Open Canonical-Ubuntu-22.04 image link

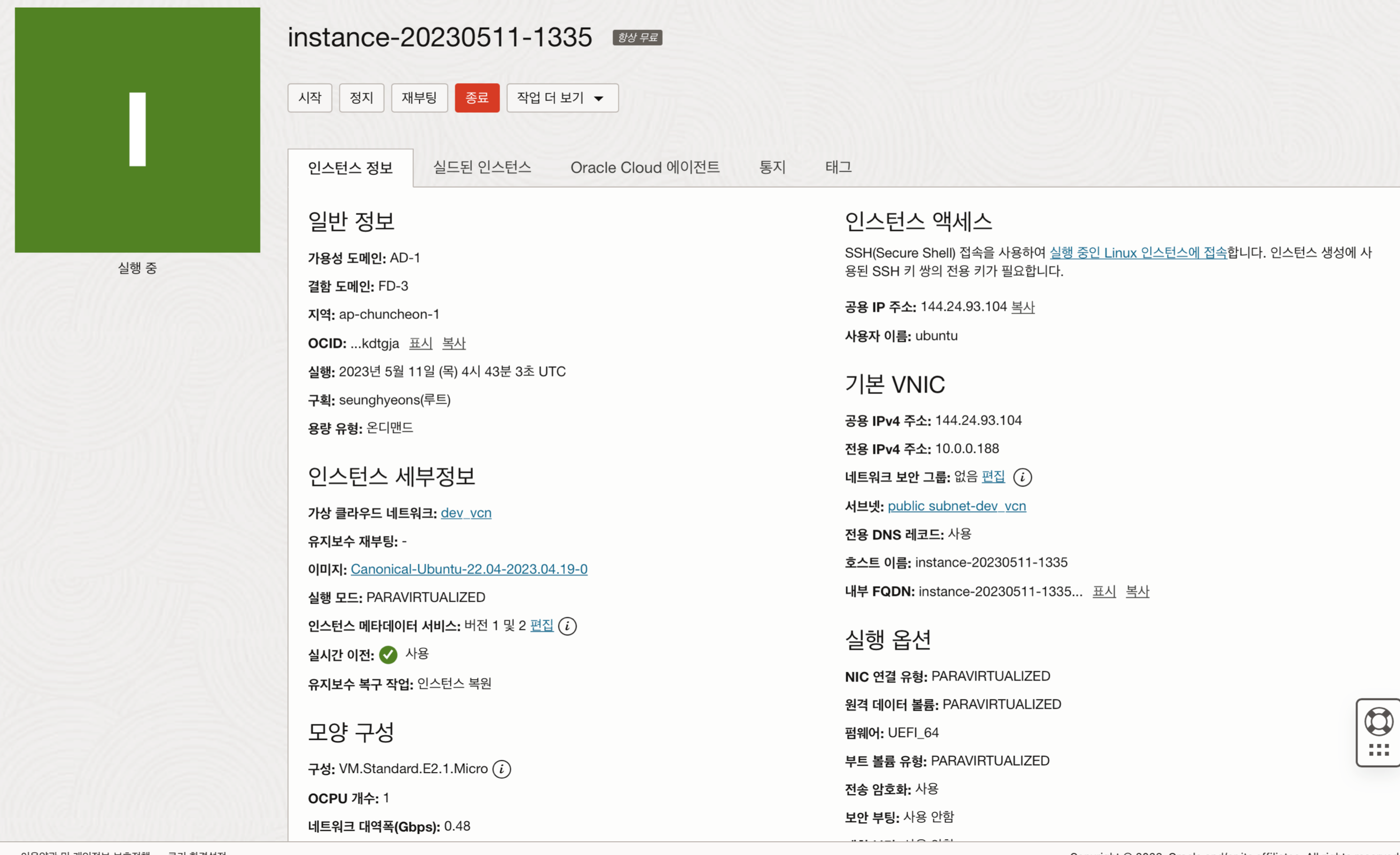pyautogui.click(x=469, y=569)
